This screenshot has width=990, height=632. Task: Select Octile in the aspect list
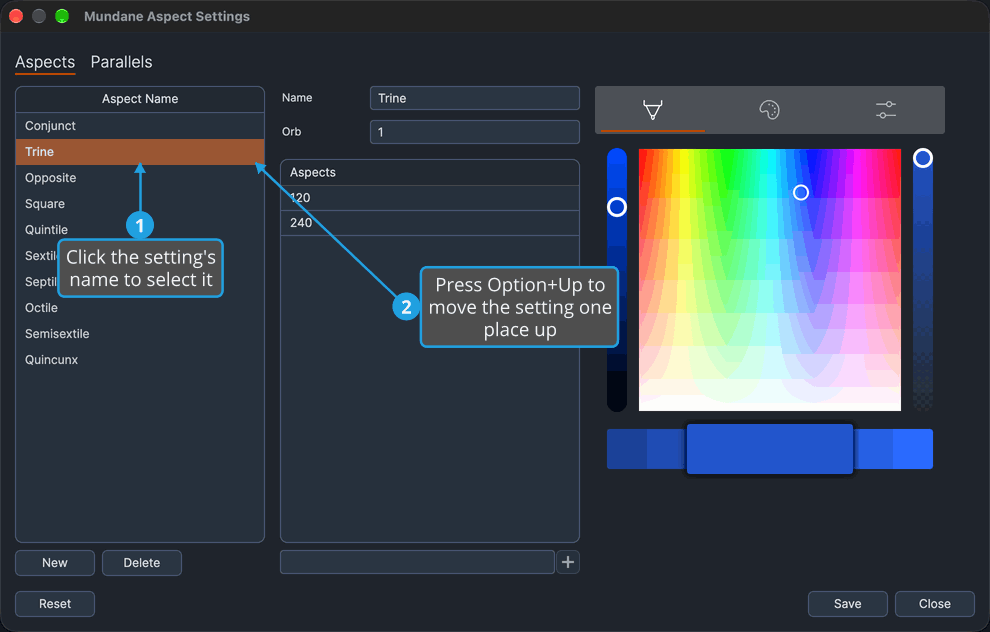(x=140, y=307)
